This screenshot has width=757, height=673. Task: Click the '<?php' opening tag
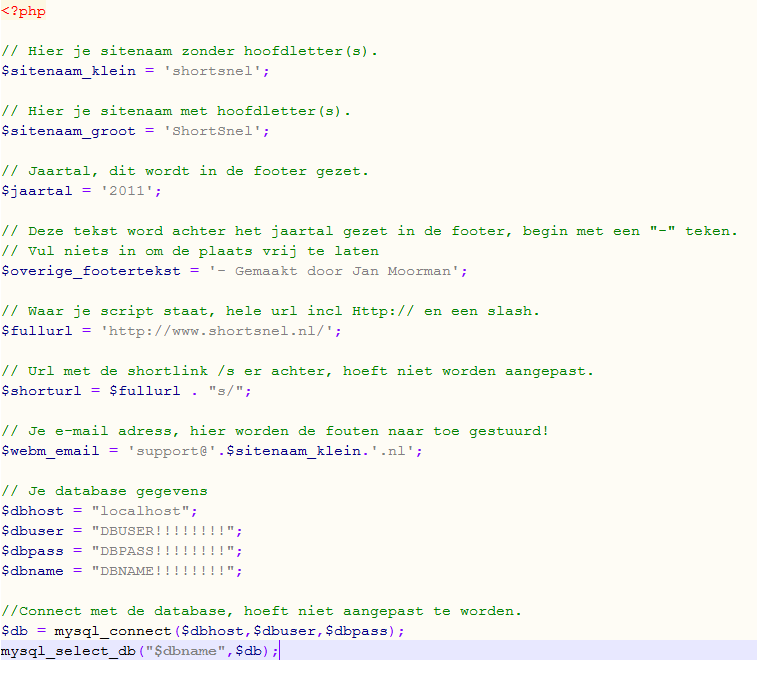pos(23,11)
